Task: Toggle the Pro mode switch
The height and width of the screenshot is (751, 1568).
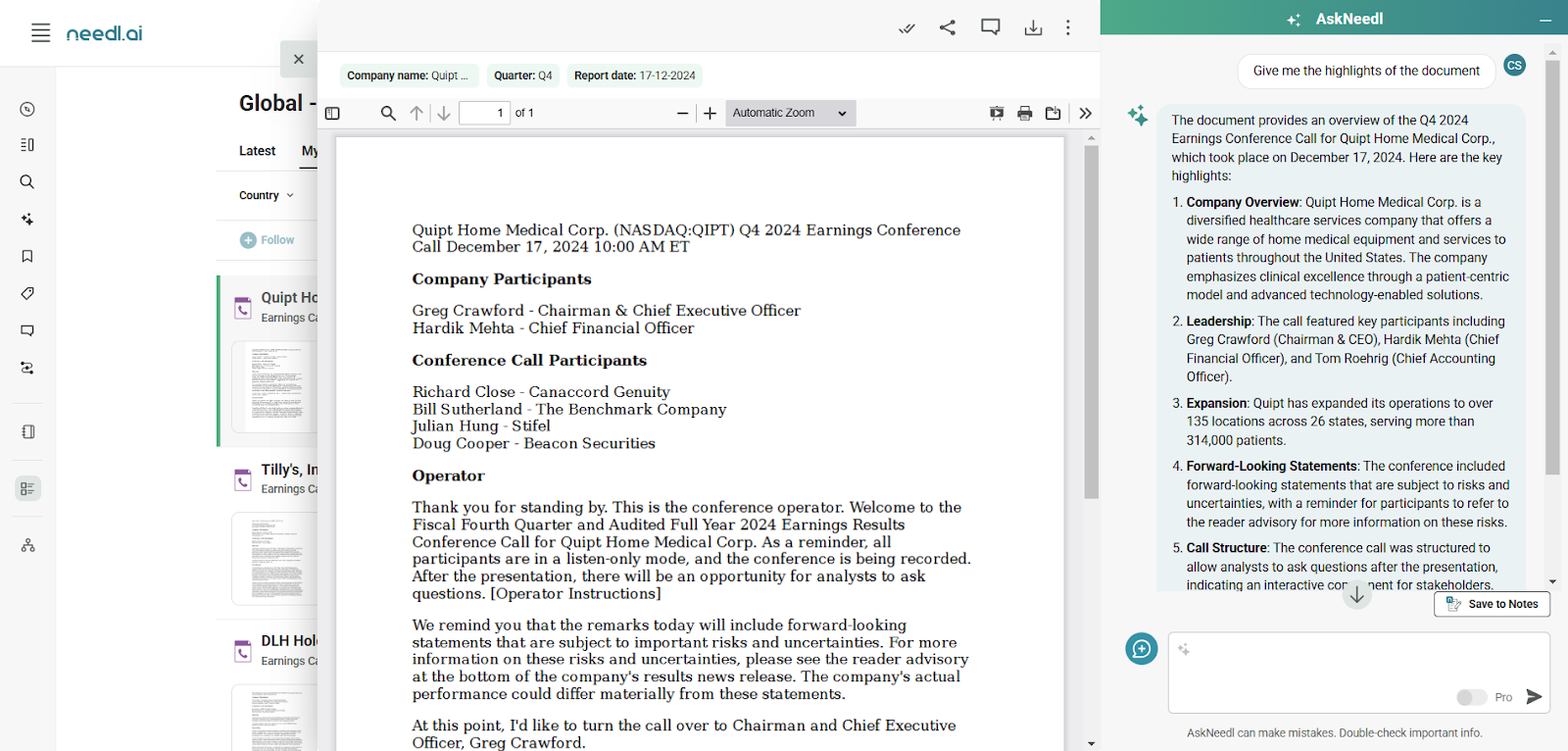Action: 1471,697
